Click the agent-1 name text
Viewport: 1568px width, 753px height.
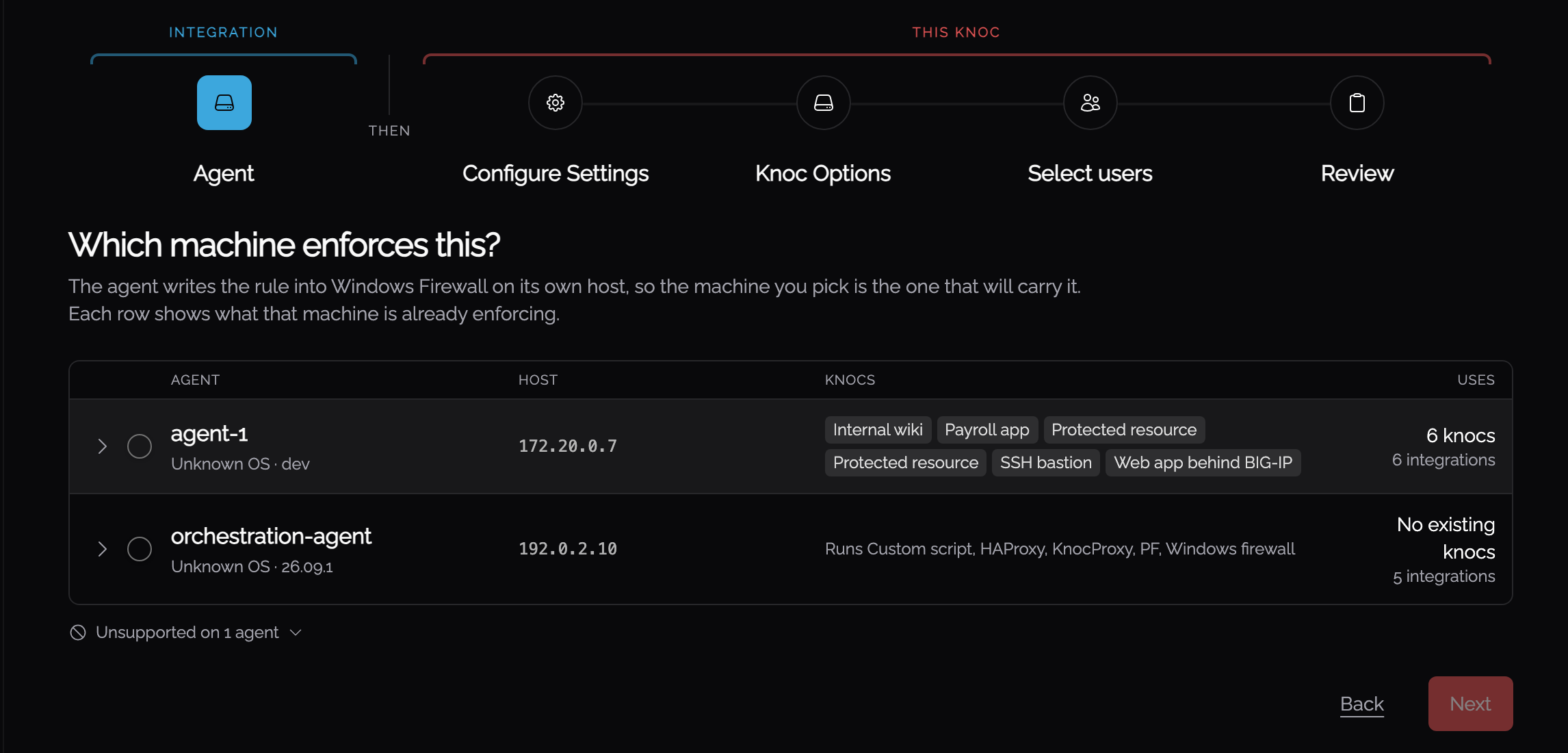pos(209,434)
